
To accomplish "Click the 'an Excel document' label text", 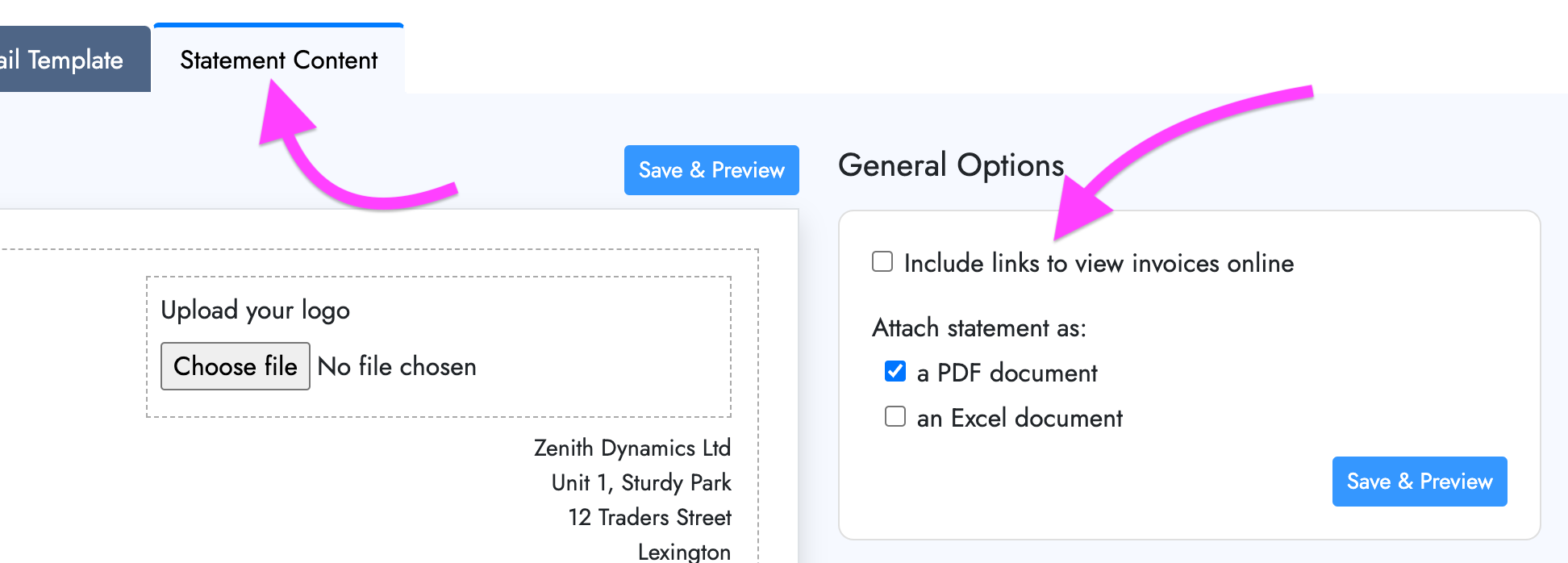I will click(x=1020, y=418).
